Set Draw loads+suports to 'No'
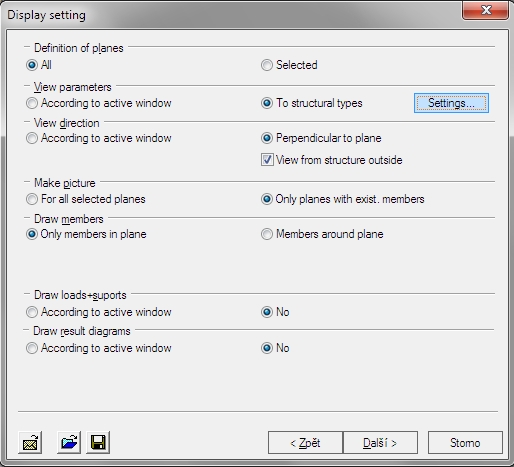 click(275, 312)
